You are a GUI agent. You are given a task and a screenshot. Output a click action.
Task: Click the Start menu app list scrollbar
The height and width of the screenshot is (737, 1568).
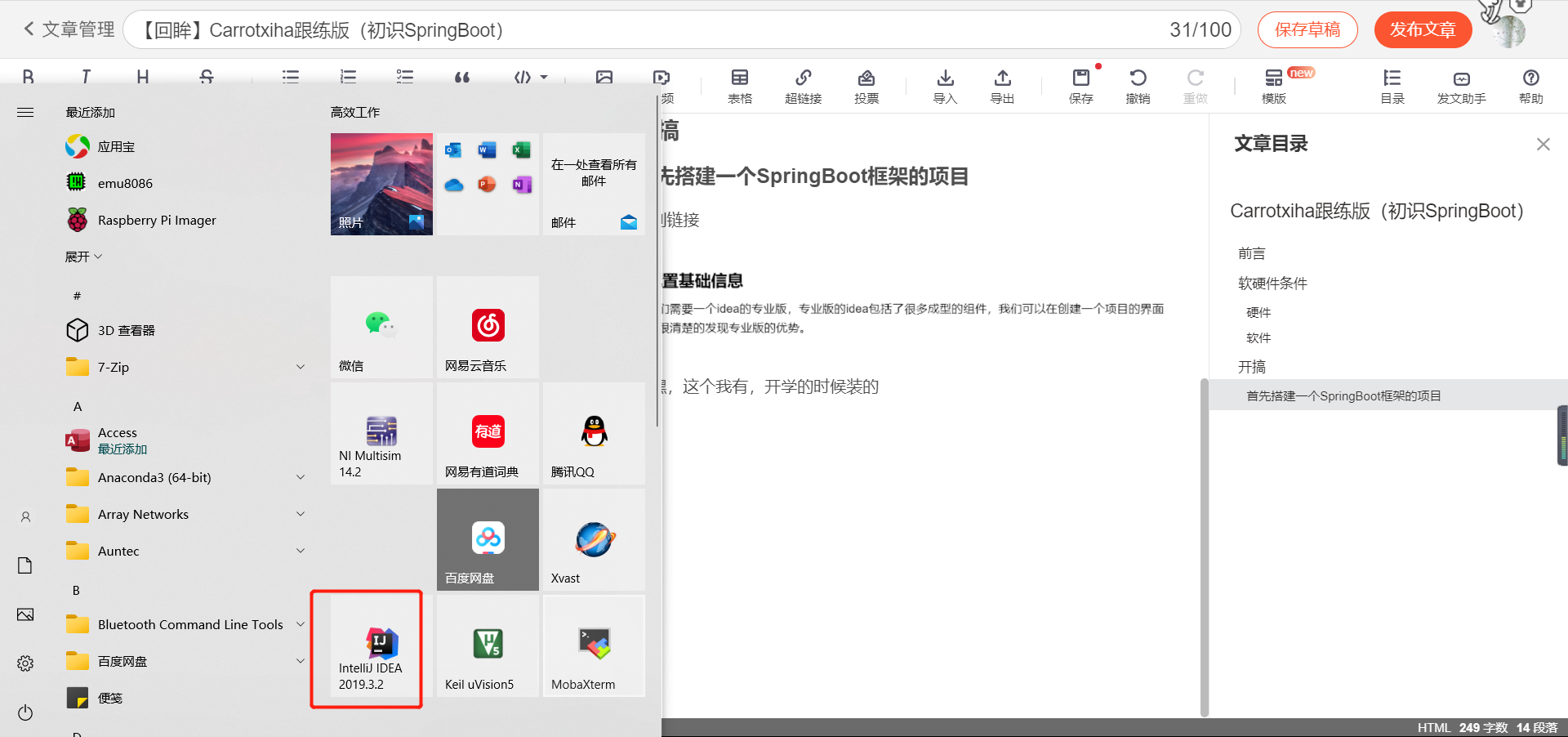click(x=657, y=261)
